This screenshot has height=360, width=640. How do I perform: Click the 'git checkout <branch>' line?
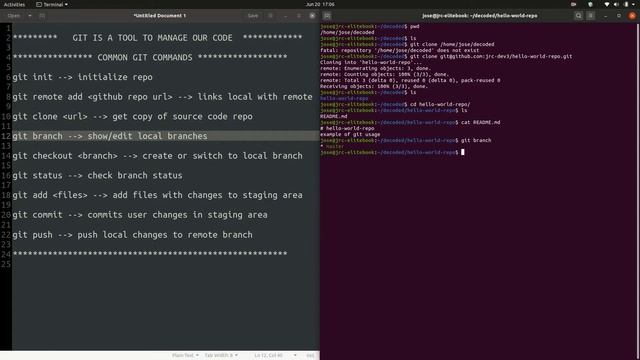click(158, 156)
